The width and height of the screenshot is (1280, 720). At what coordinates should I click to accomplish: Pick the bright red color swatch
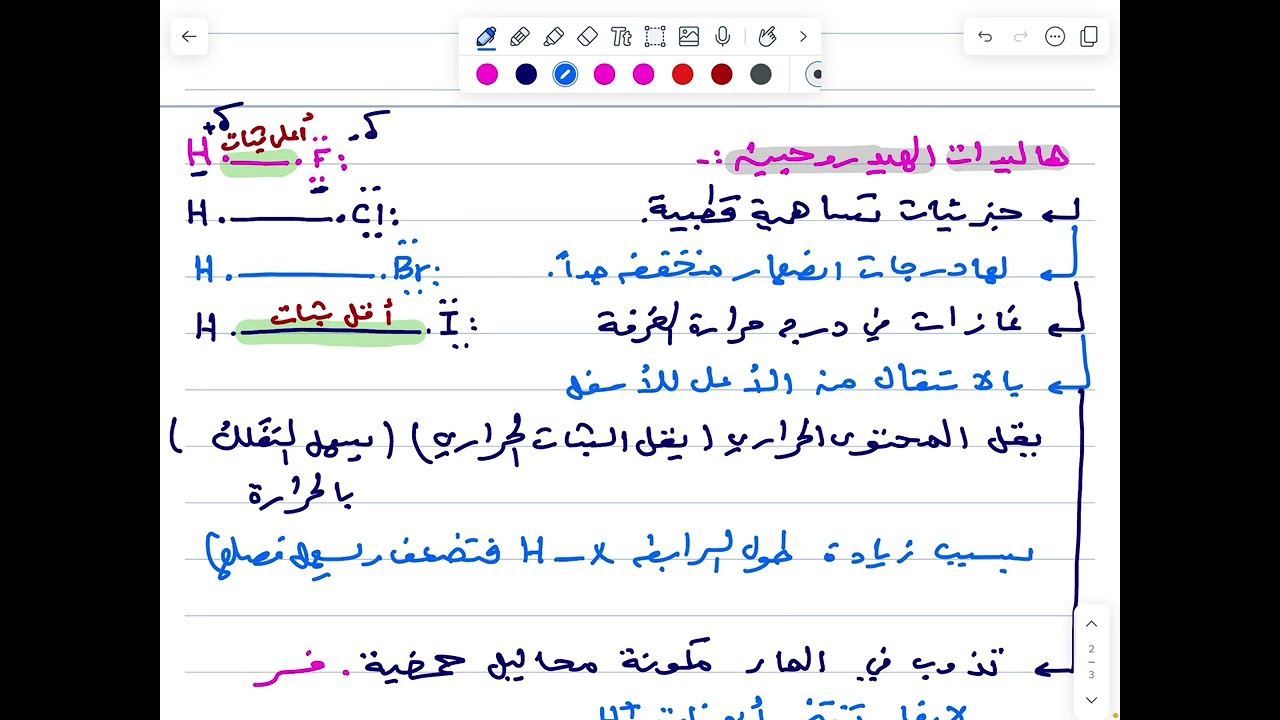pos(682,74)
